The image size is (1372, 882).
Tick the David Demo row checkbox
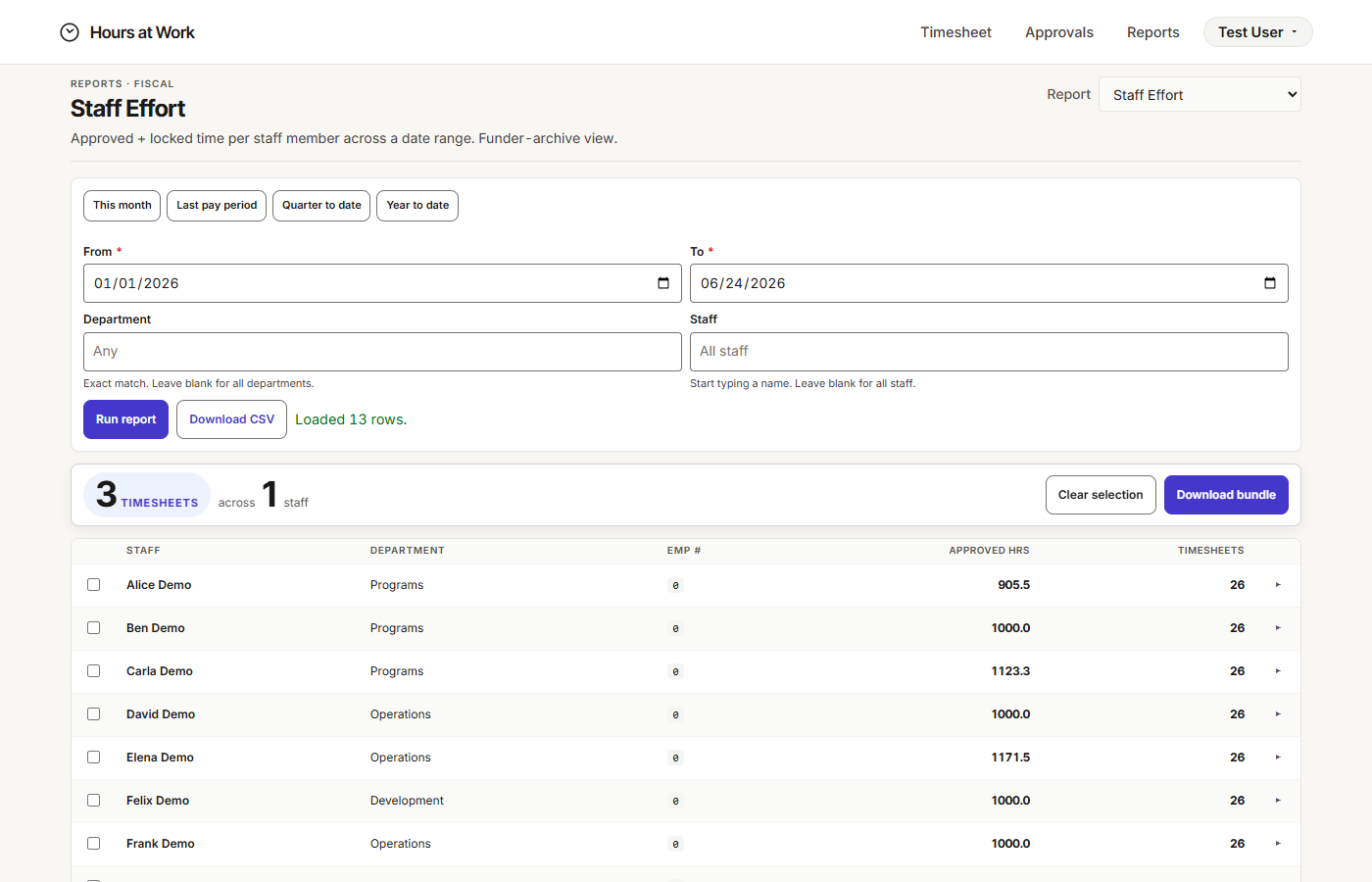pyautogui.click(x=94, y=714)
